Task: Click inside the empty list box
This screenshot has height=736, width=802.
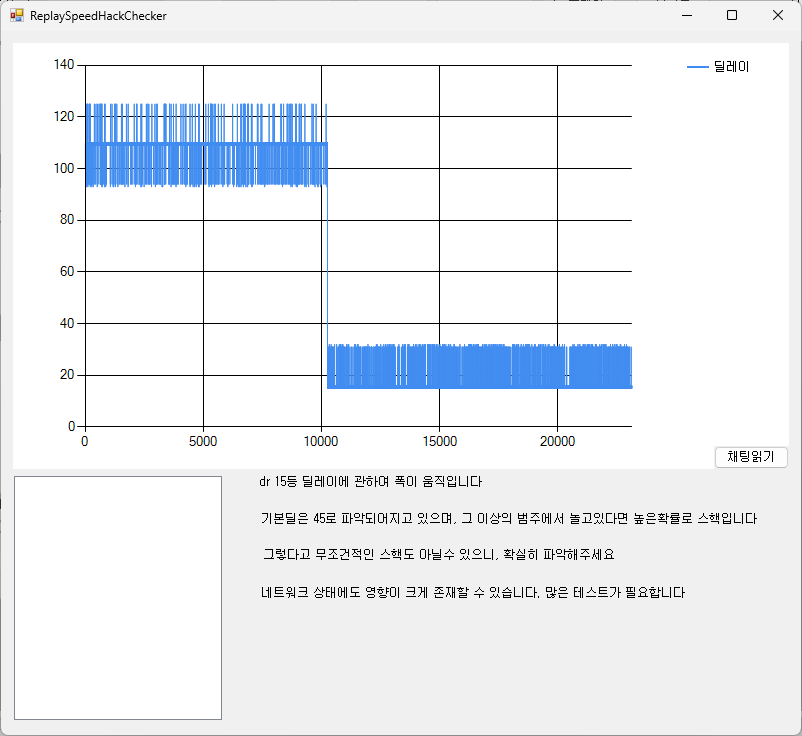Action: point(117,597)
